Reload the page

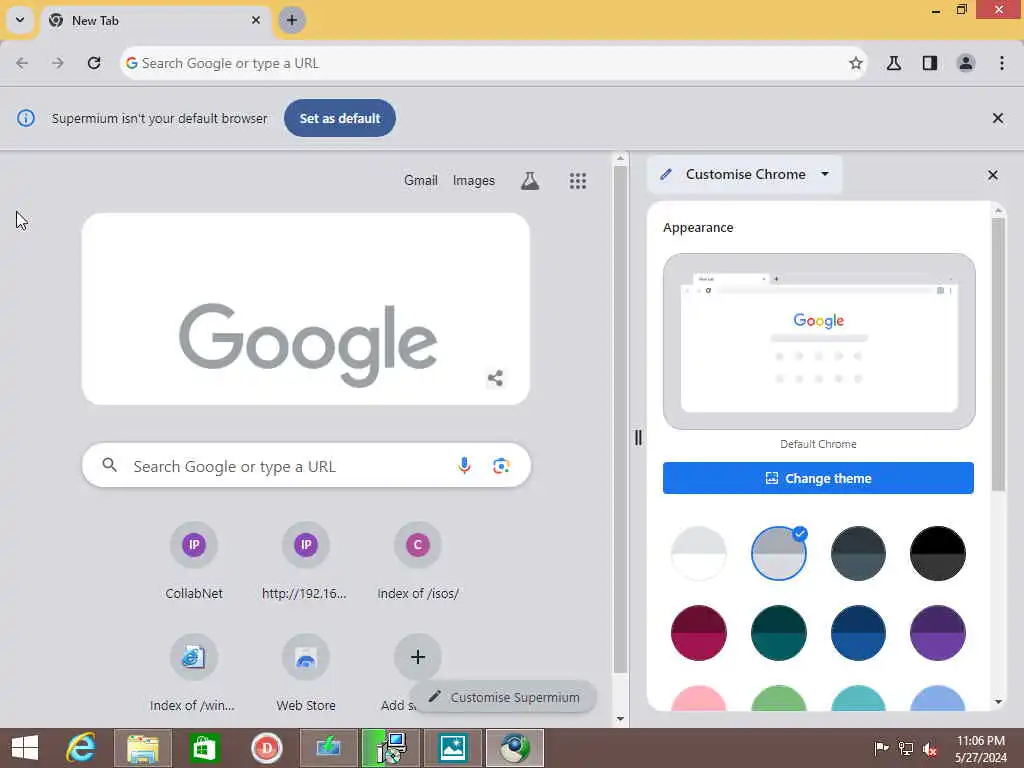point(94,63)
